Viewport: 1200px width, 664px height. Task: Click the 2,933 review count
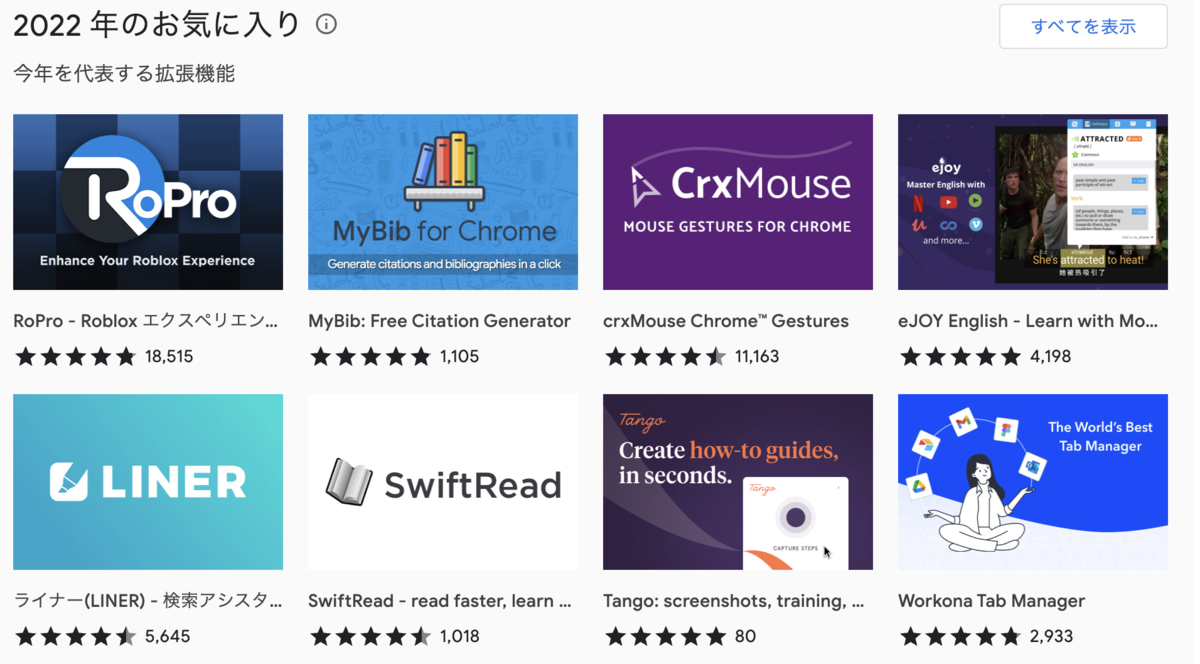pos(1050,636)
